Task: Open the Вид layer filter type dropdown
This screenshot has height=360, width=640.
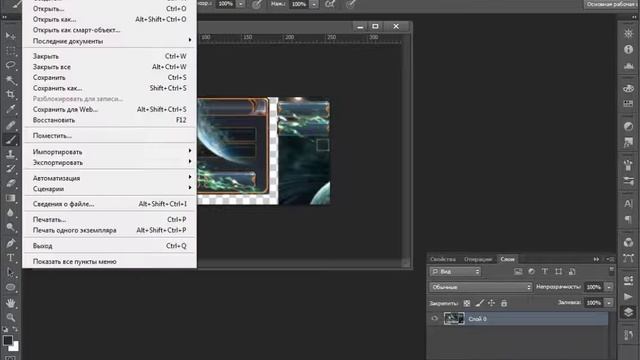Action: click(455, 271)
